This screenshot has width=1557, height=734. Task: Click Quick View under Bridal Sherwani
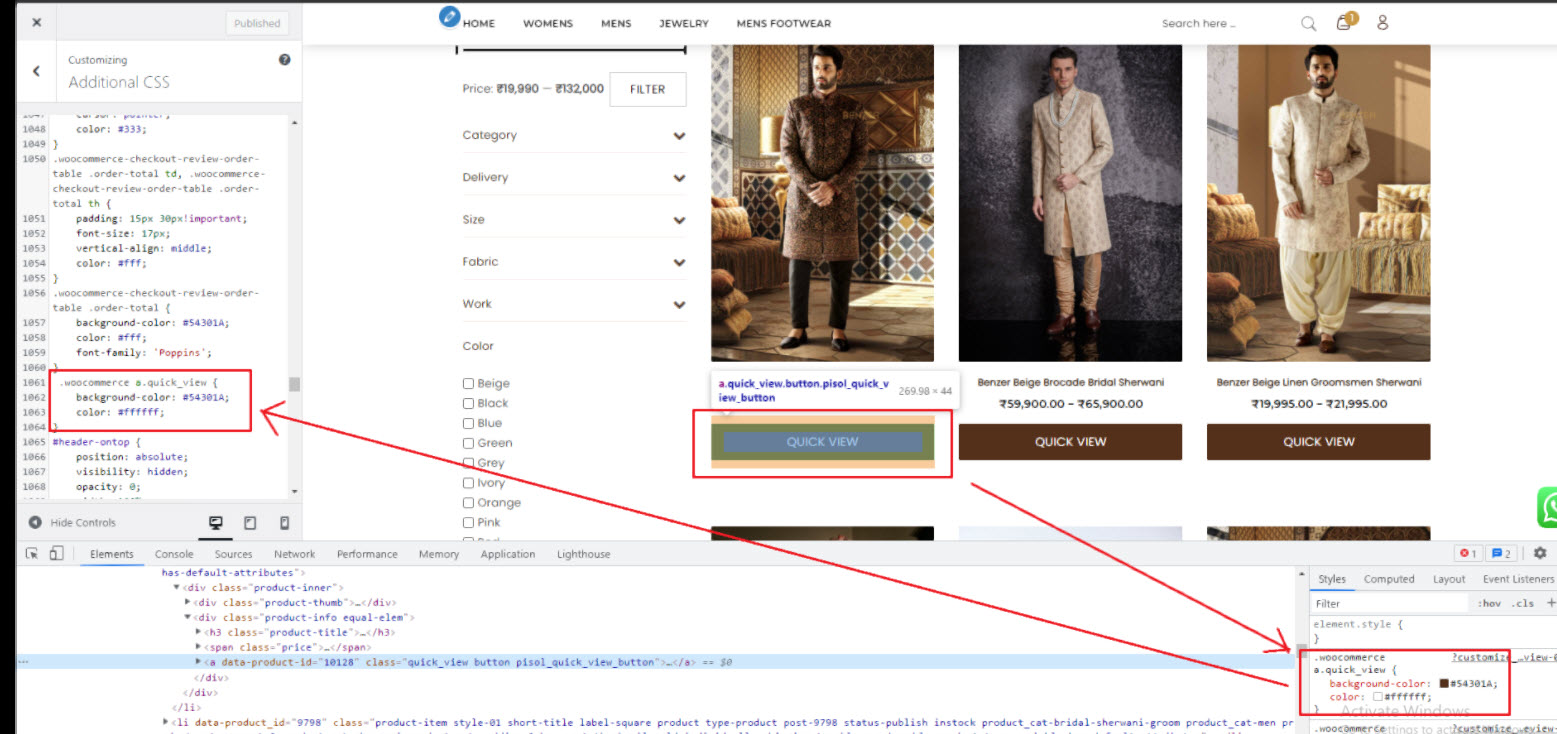[x=1070, y=442]
